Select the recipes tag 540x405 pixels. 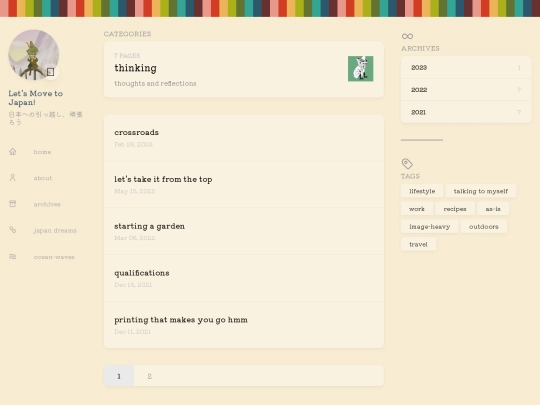pyautogui.click(x=455, y=209)
